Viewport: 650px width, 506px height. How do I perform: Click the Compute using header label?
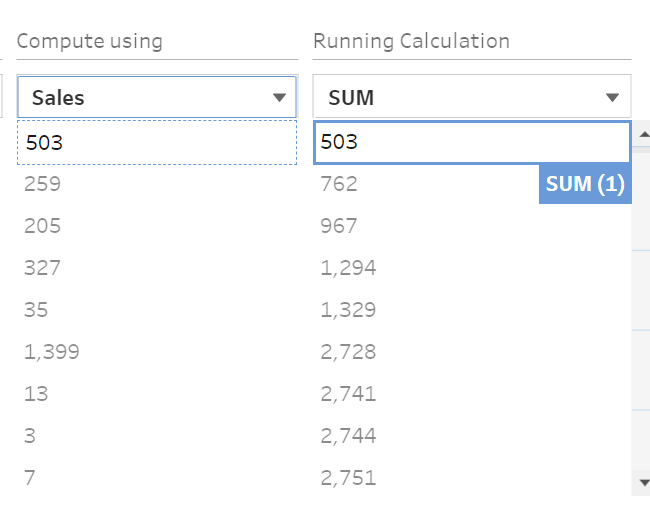pyautogui.click(x=90, y=41)
